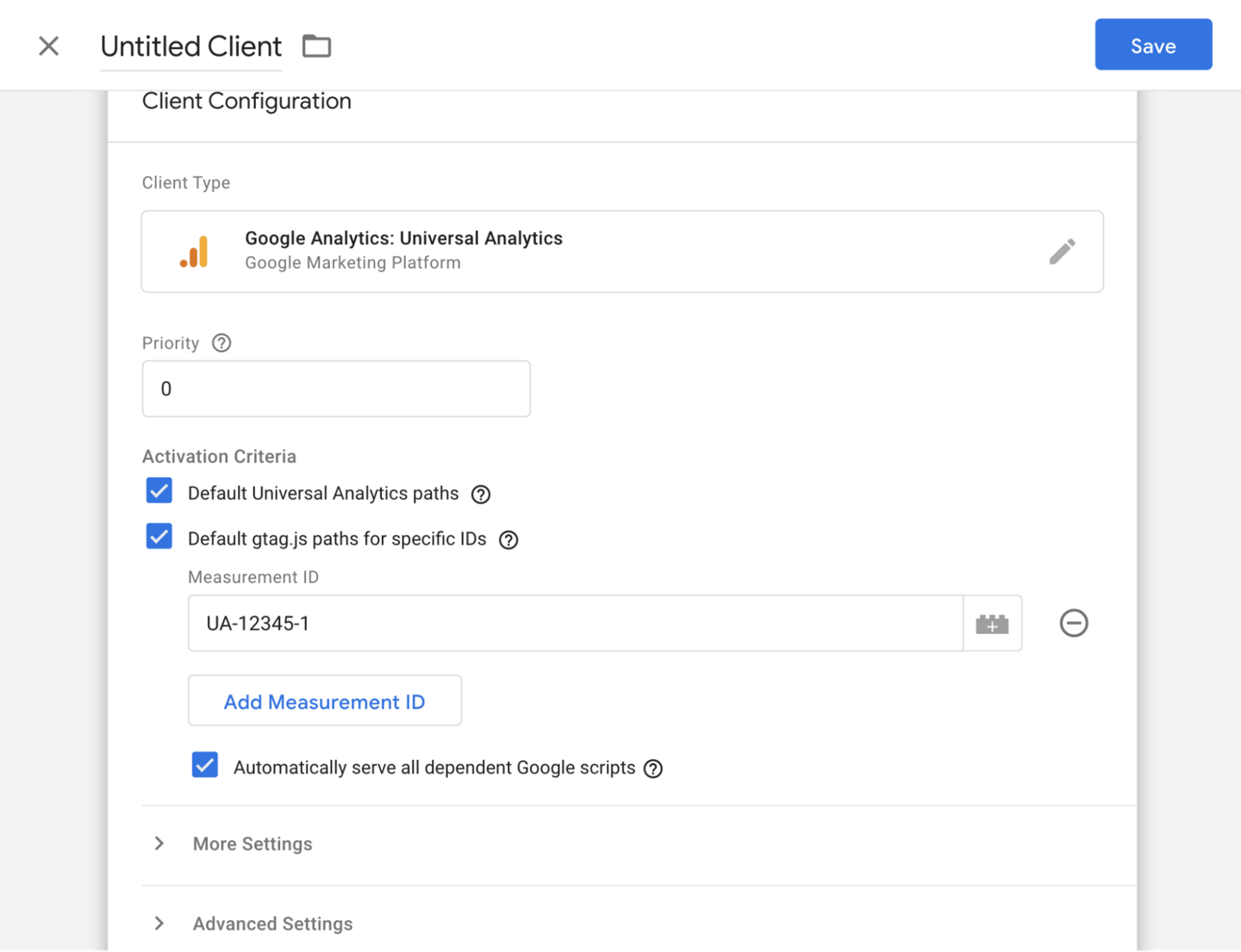Remove the UA-12345-1 Measurement ID row
This screenshot has height=952, width=1241.
[x=1073, y=623]
